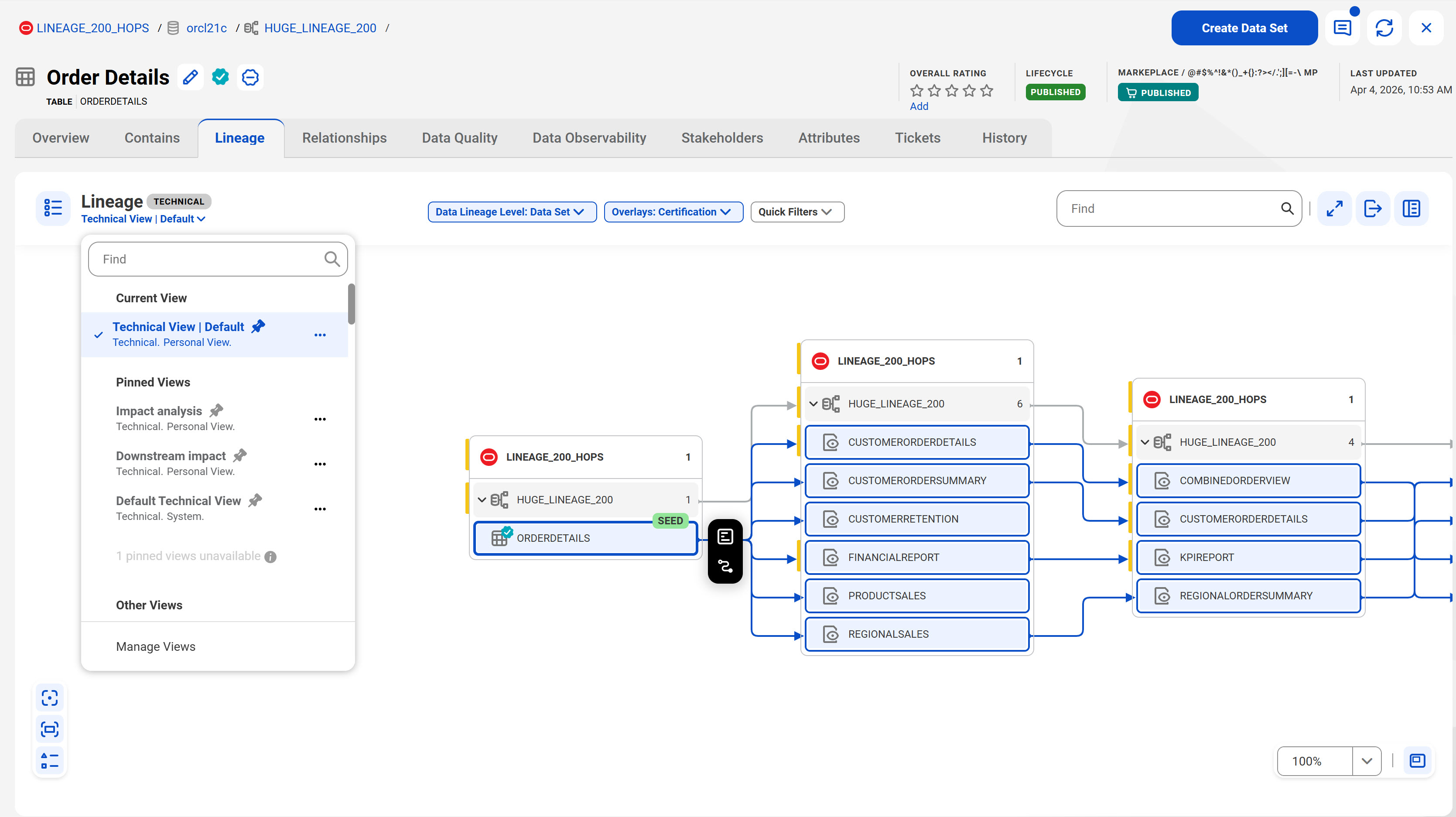This screenshot has height=817, width=1456.
Task: Open the History tab
Action: 1005,138
